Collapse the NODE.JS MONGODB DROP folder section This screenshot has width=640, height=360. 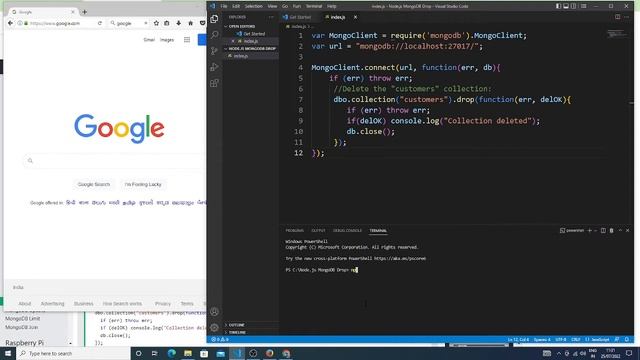(251, 49)
